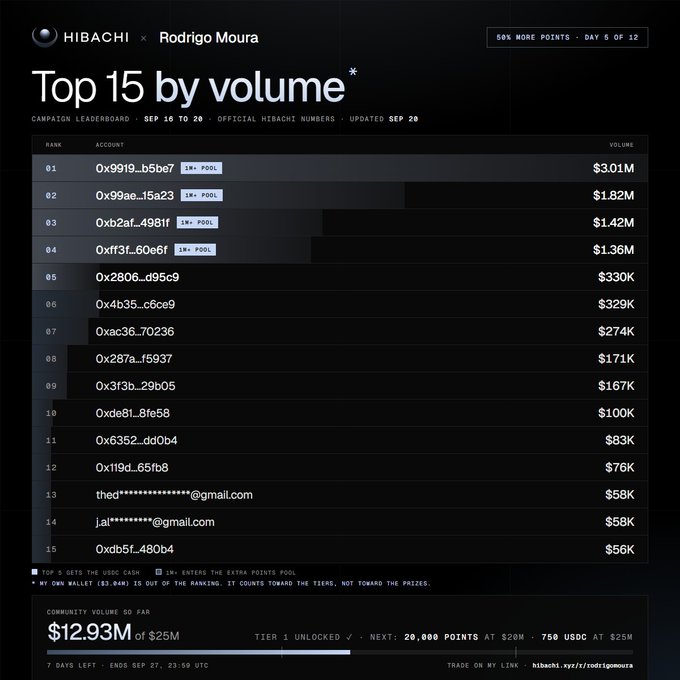This screenshot has height=680, width=680.
Task: Click the asterisk after the volume heading
Action: [x=353, y=72]
